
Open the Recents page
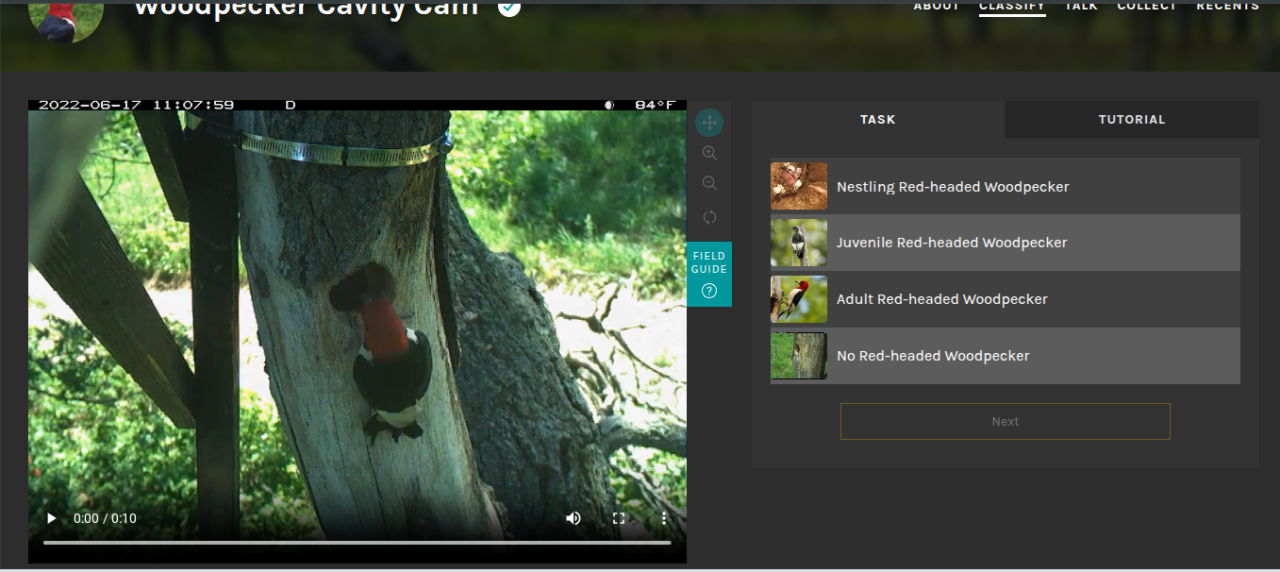pos(1228,6)
